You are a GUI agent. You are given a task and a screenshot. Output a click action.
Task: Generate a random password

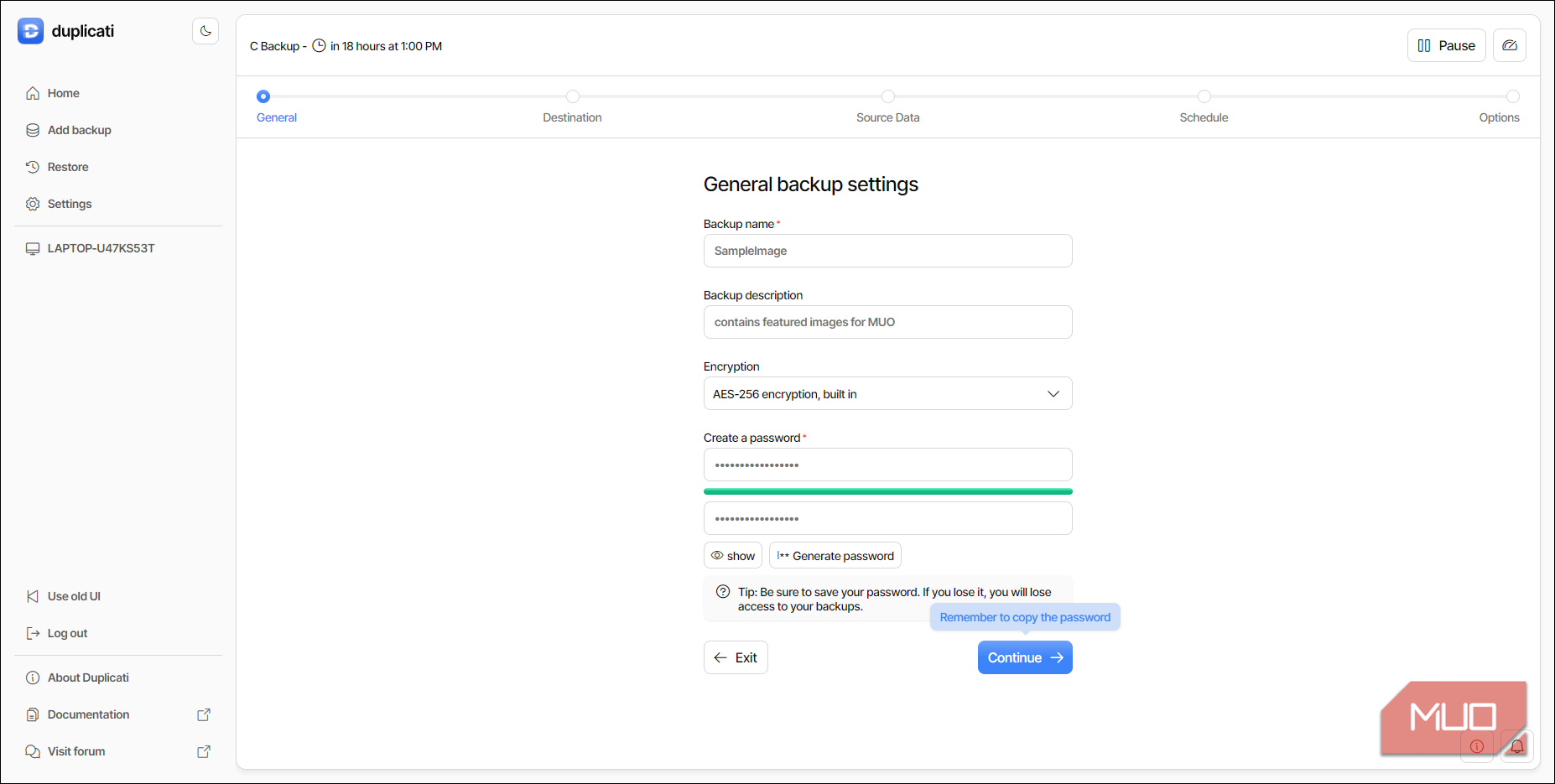(835, 555)
